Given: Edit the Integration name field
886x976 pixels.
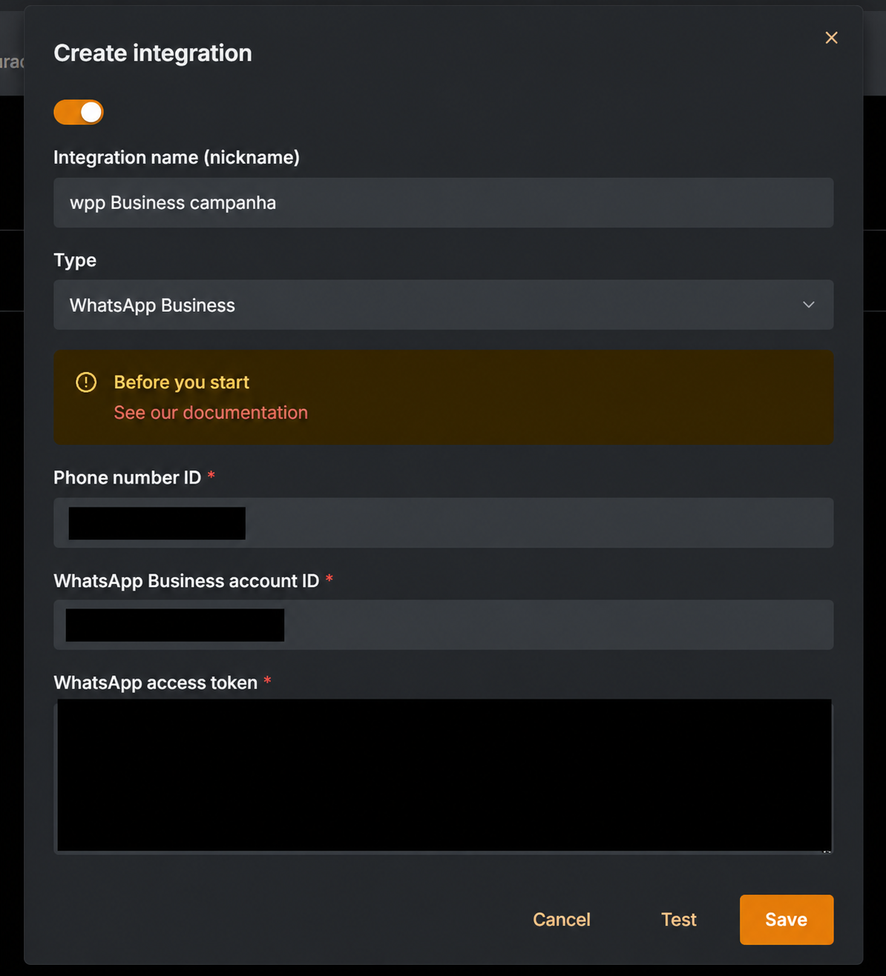Looking at the screenshot, I should pos(443,203).
